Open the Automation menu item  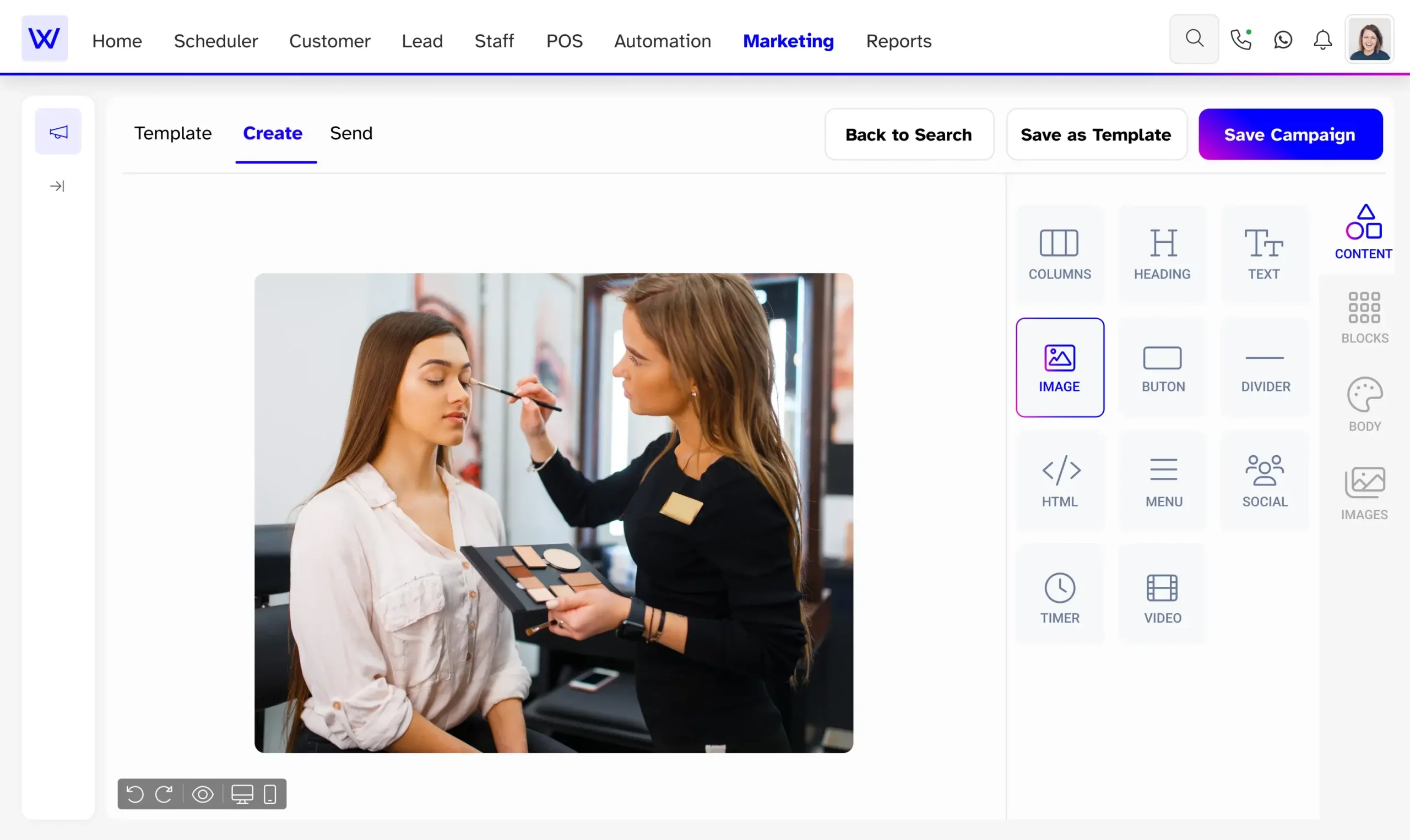coord(662,41)
